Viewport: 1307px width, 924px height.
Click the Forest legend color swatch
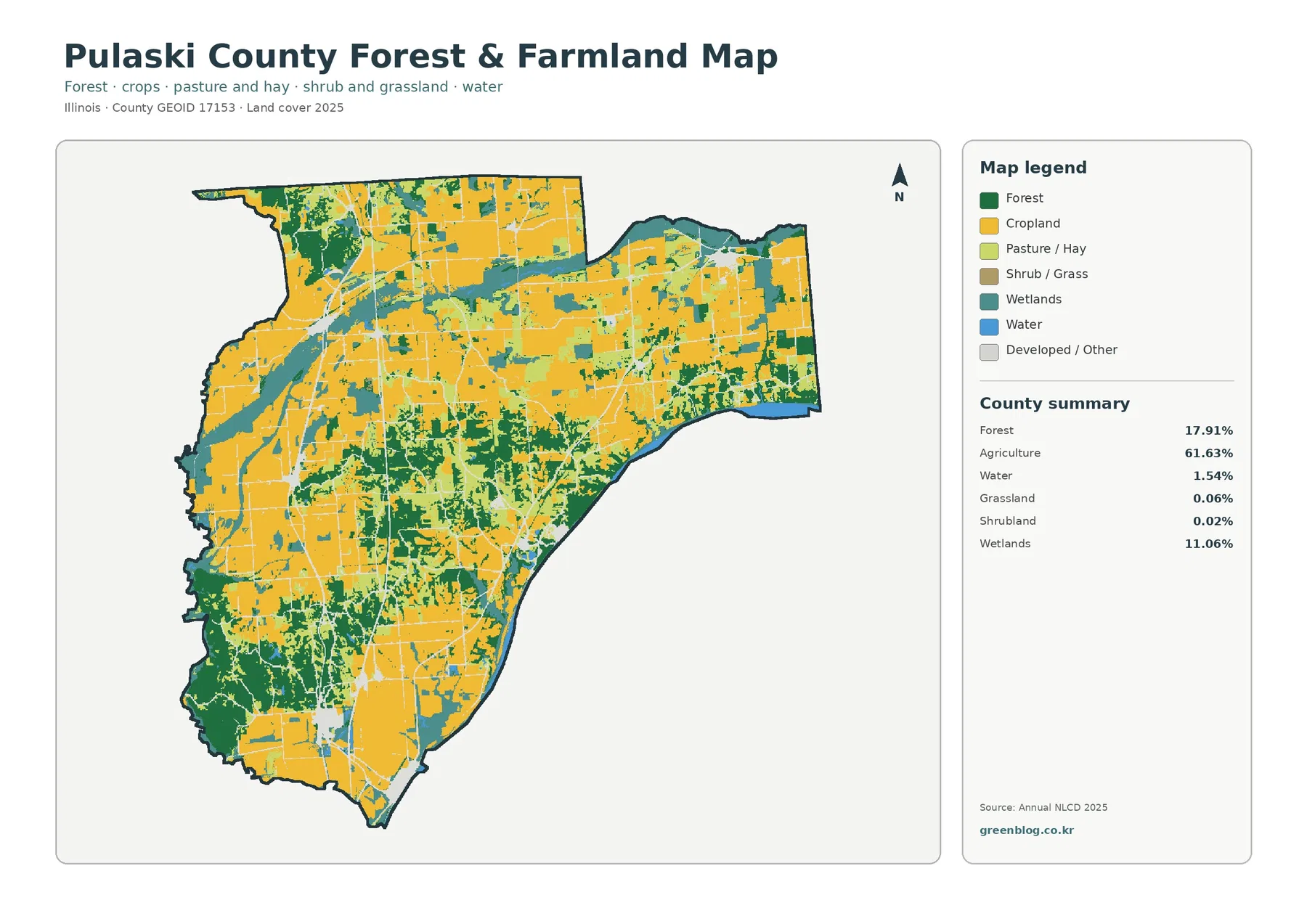click(989, 200)
